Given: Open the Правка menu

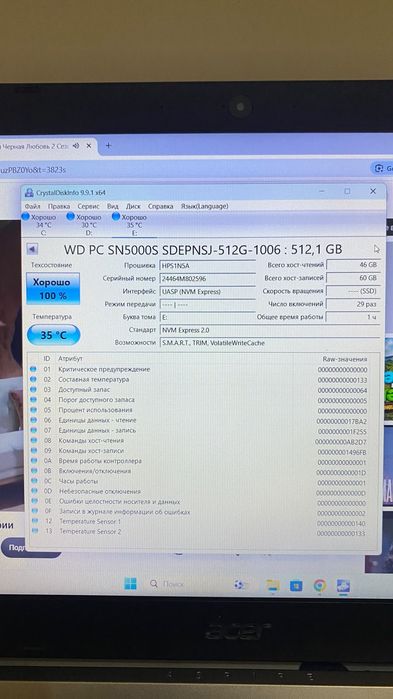Looking at the screenshot, I should coord(59,206).
